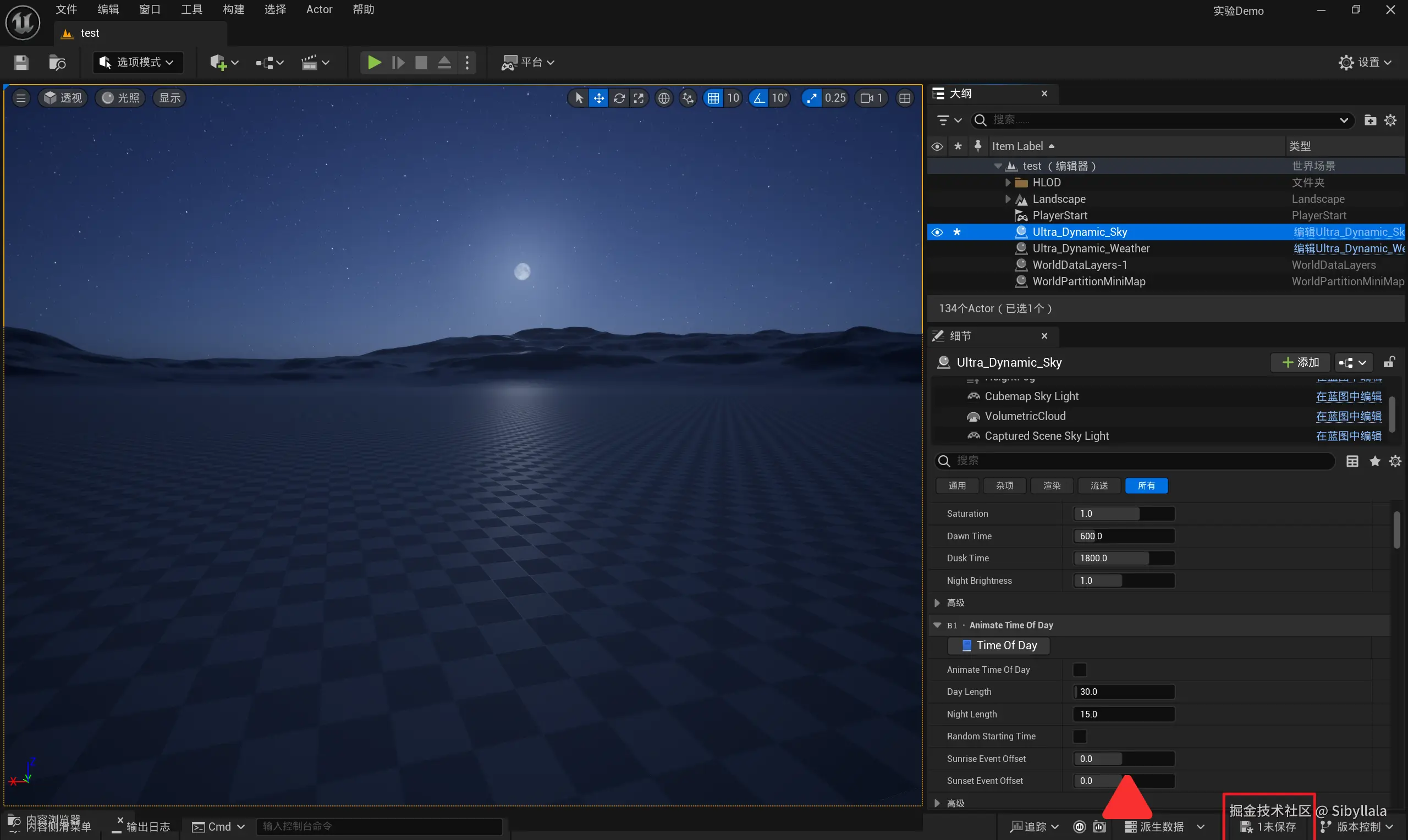This screenshot has width=1408, height=840.
Task: Toggle rotation angle snapping icon
Action: 758,98
